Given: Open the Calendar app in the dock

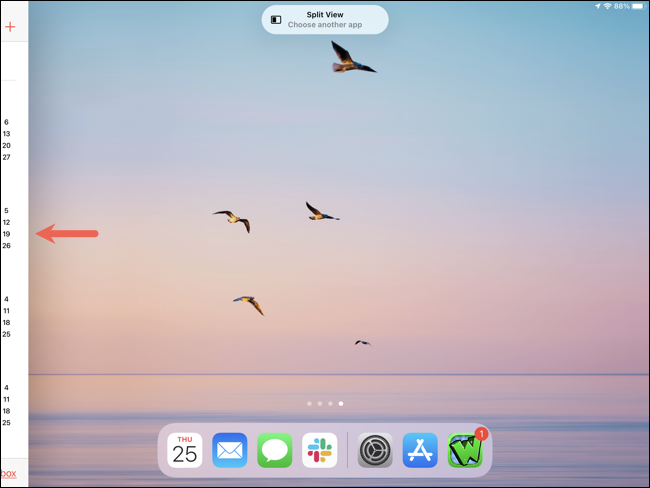Looking at the screenshot, I should tap(184, 450).
